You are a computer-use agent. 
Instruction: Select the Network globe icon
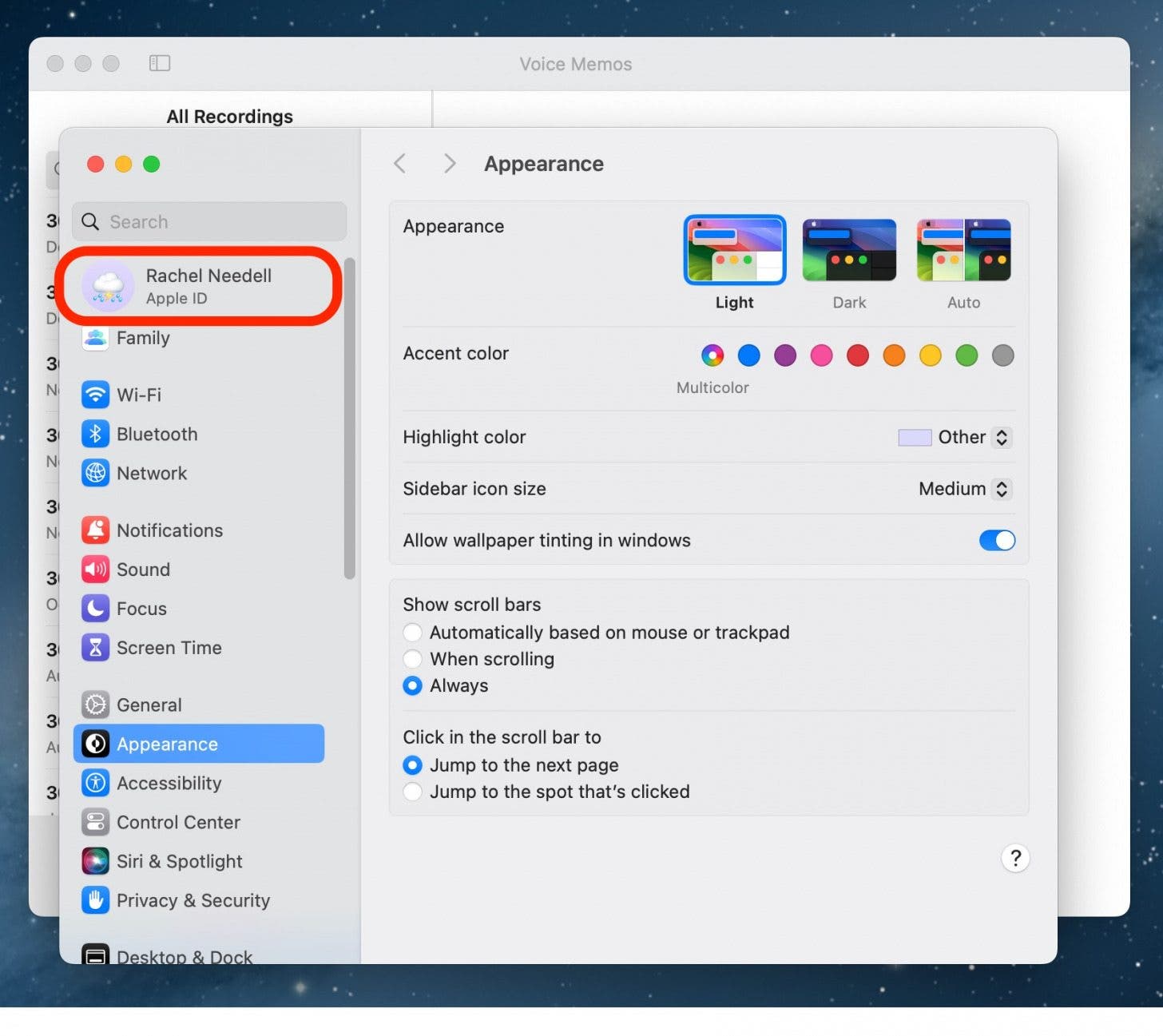click(96, 473)
